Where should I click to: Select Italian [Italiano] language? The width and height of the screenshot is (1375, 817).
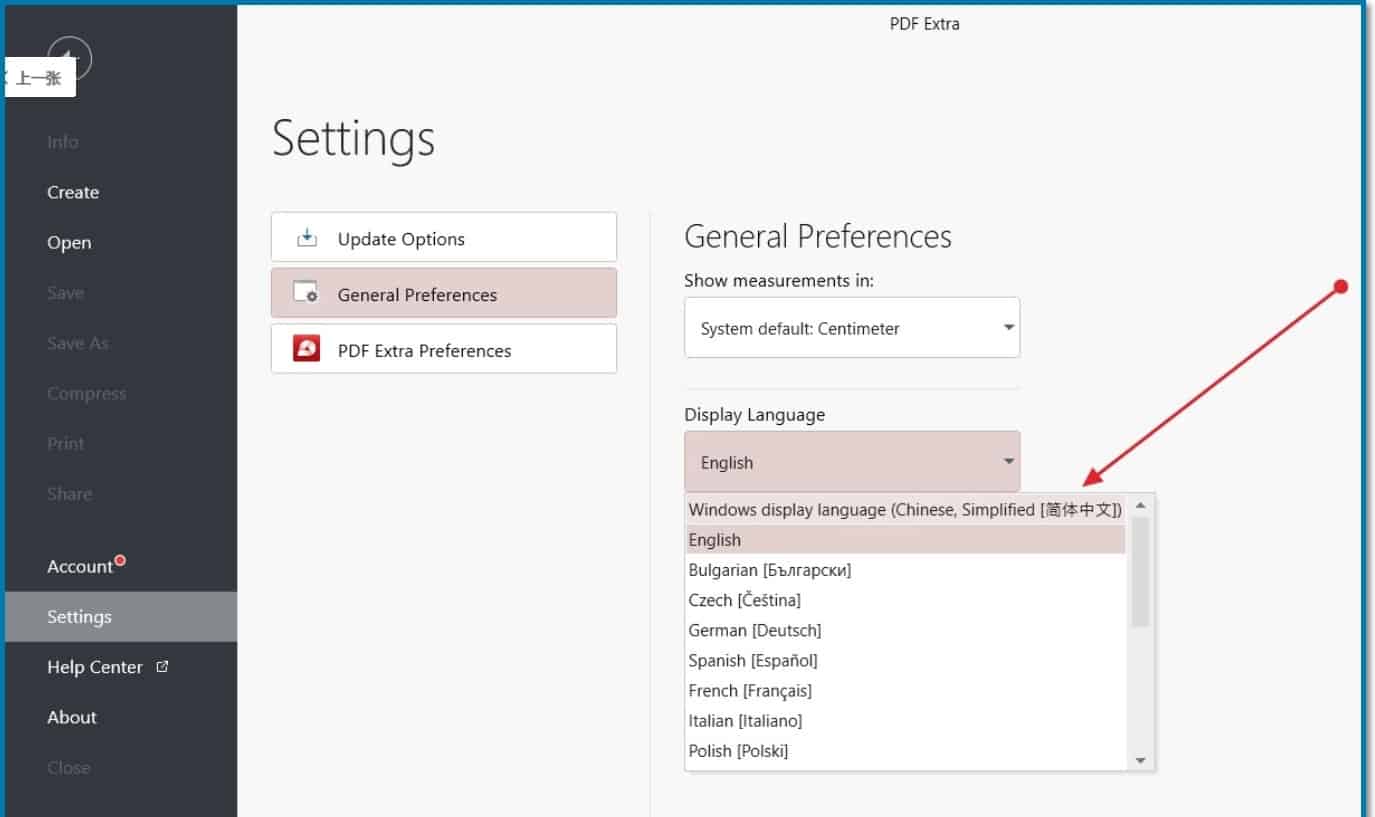(906, 720)
